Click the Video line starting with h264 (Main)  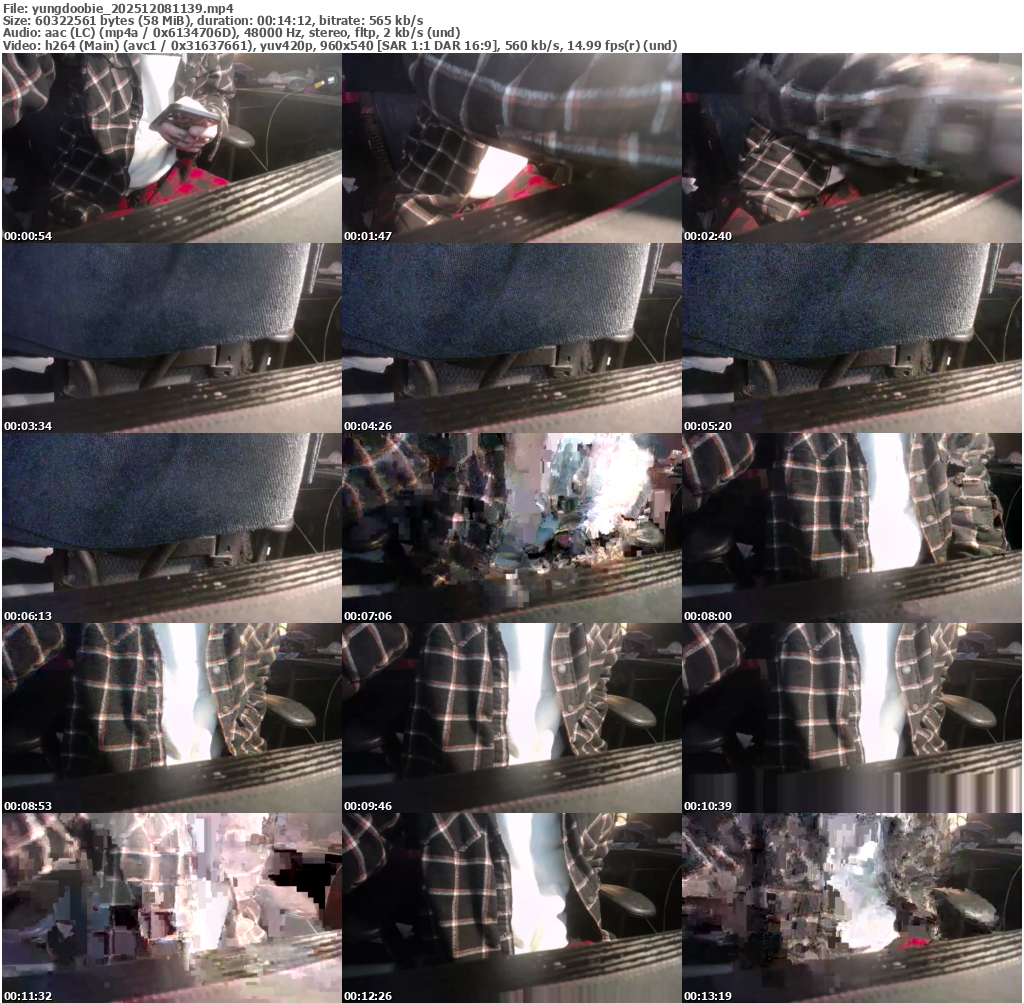coord(340,45)
